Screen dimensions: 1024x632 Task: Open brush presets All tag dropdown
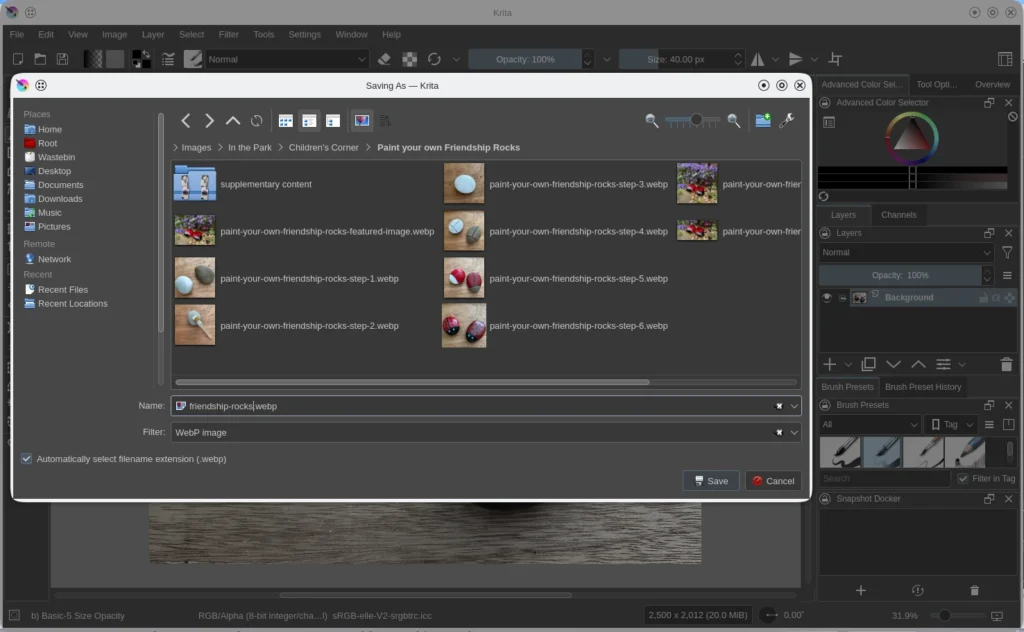click(869, 424)
